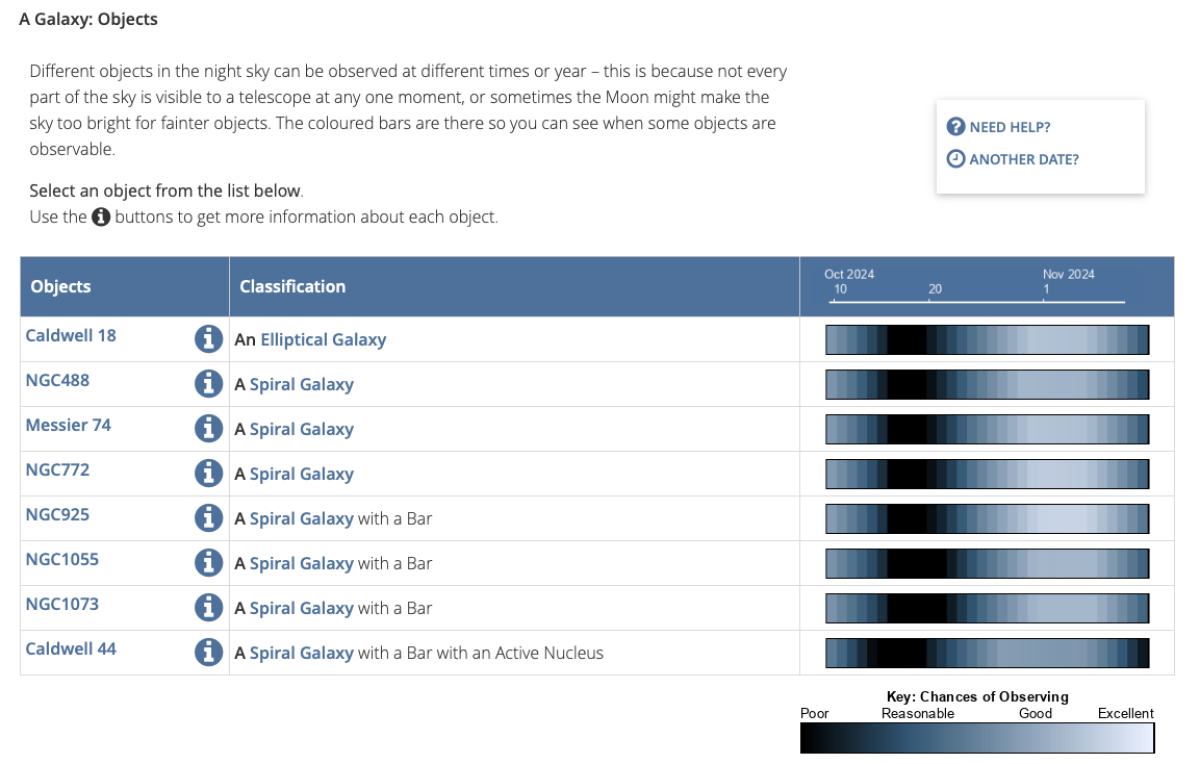Select the Classification column header

(292, 286)
